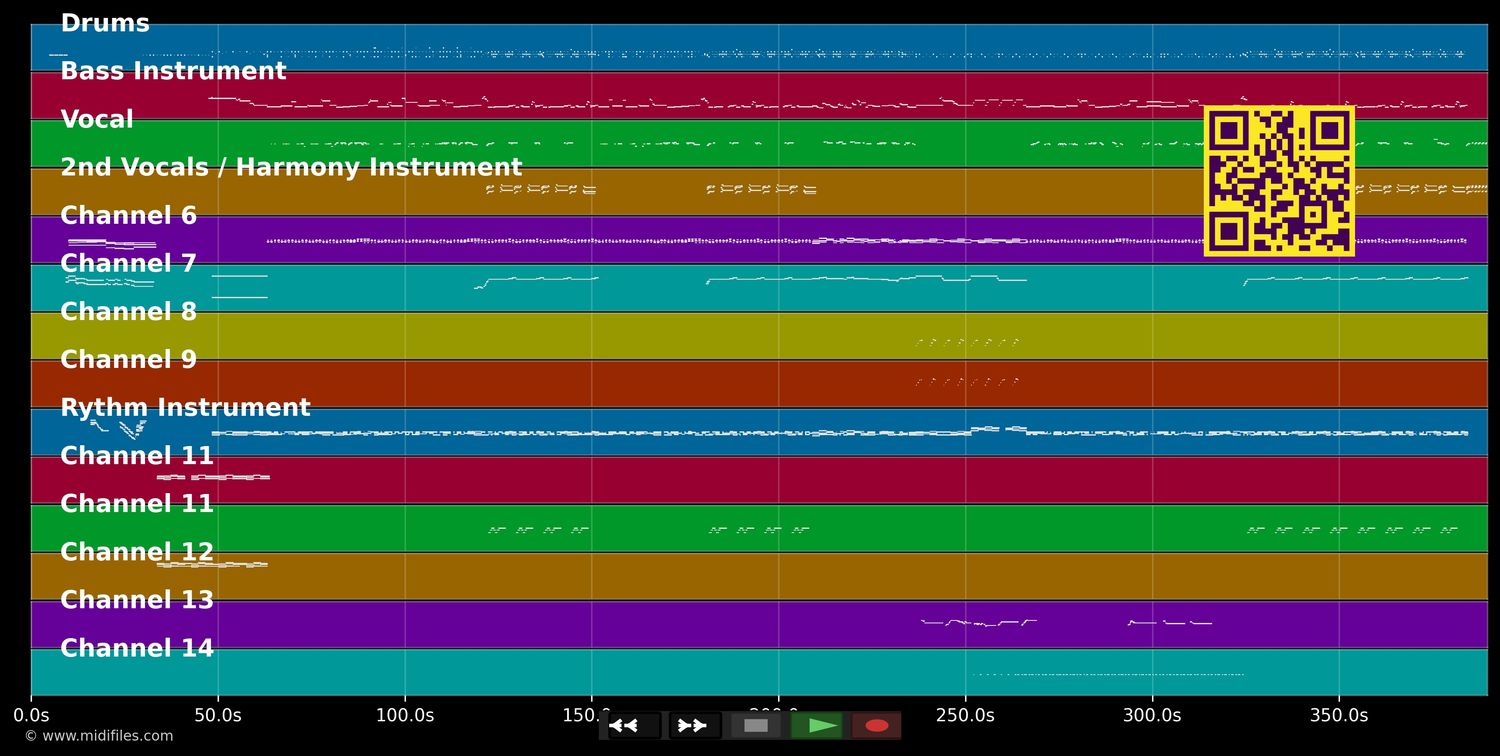Select the 2nd Vocals / Harmony Instrument label

(291, 167)
